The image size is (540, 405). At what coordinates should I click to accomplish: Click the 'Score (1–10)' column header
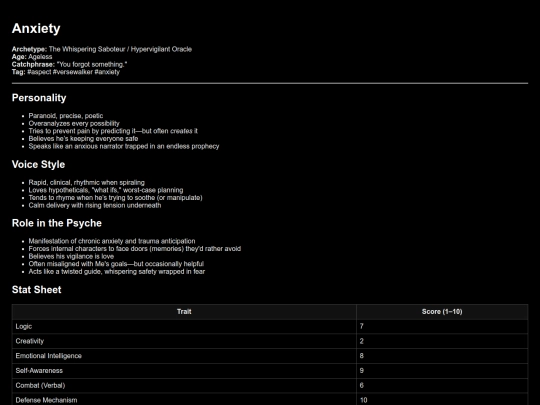click(442, 312)
